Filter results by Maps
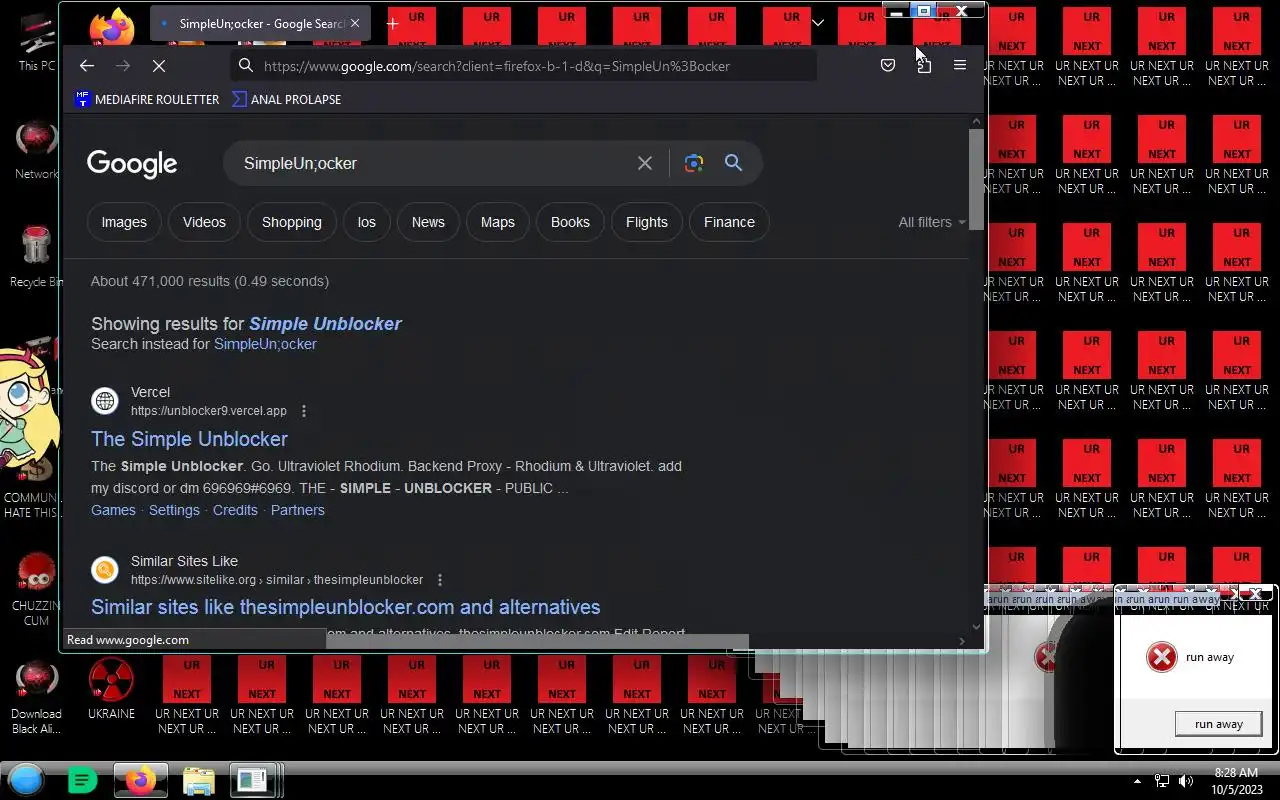The height and width of the screenshot is (800, 1280). coord(498,222)
